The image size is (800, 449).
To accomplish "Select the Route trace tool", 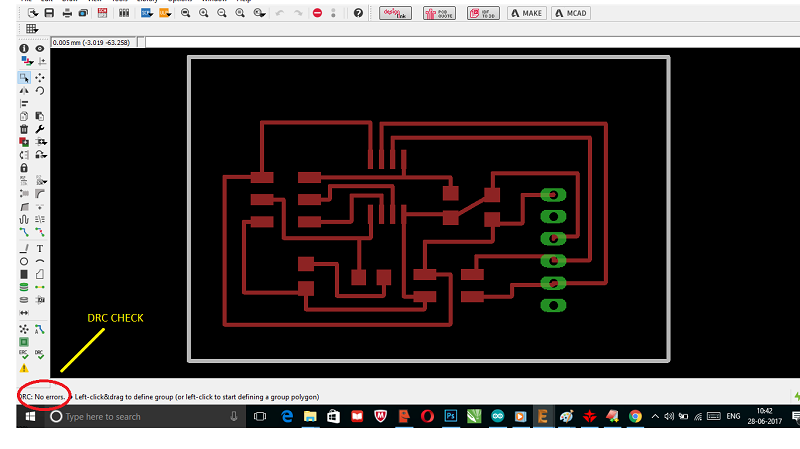I will tap(24, 232).
